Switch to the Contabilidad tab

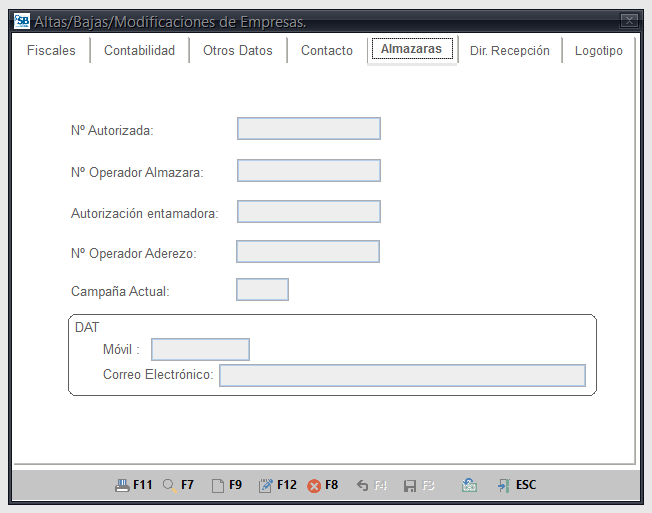click(139, 51)
